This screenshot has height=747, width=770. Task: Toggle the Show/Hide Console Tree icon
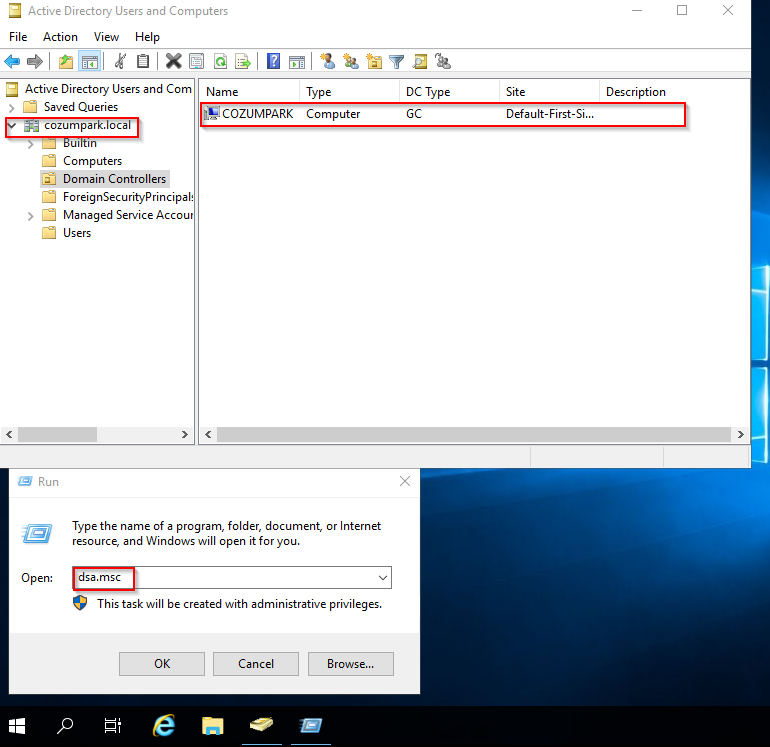click(x=89, y=61)
